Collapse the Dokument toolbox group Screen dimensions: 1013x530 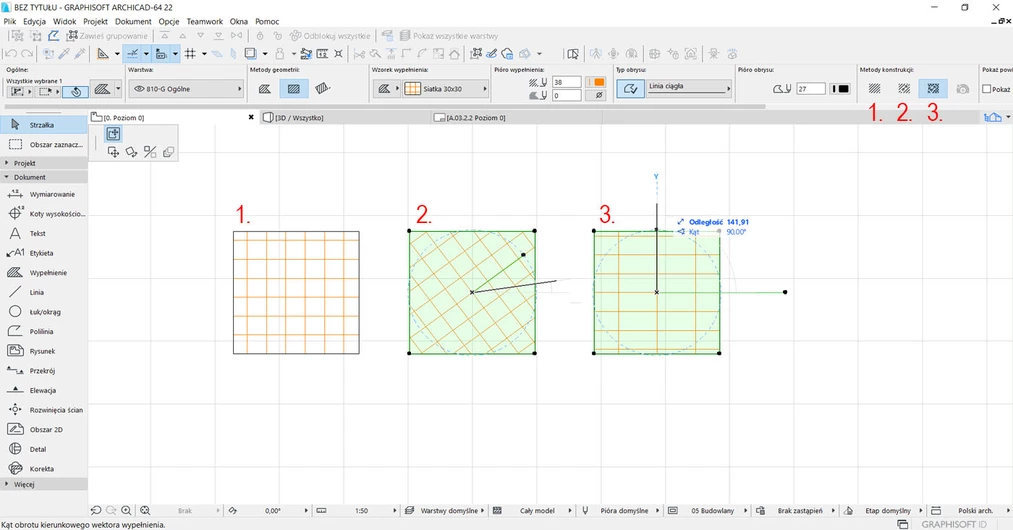pos(44,177)
